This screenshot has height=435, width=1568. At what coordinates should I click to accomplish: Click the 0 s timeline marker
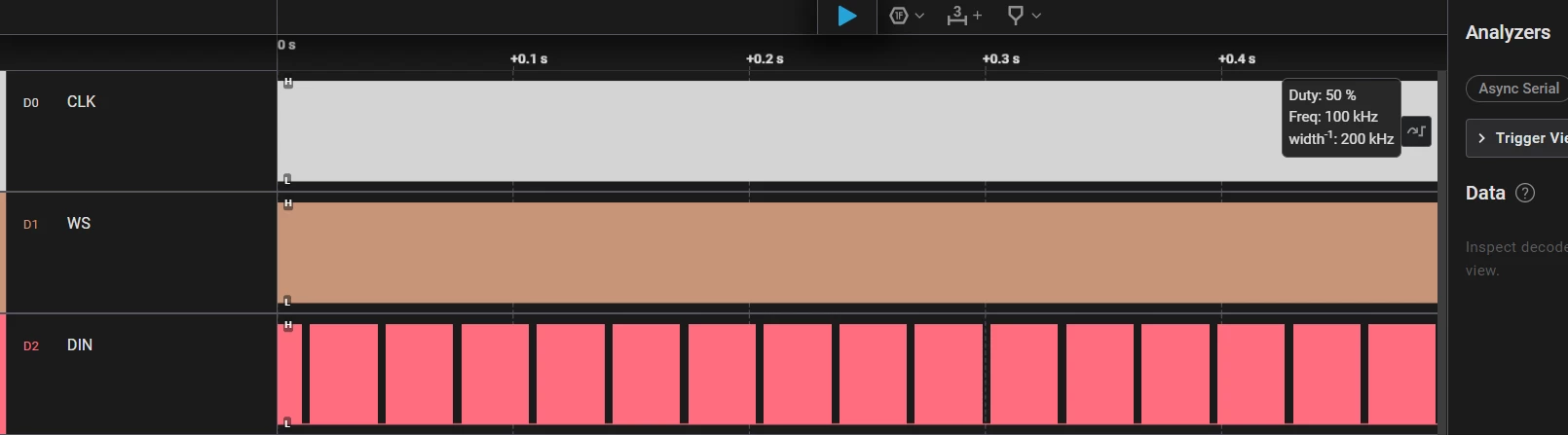pyautogui.click(x=286, y=45)
